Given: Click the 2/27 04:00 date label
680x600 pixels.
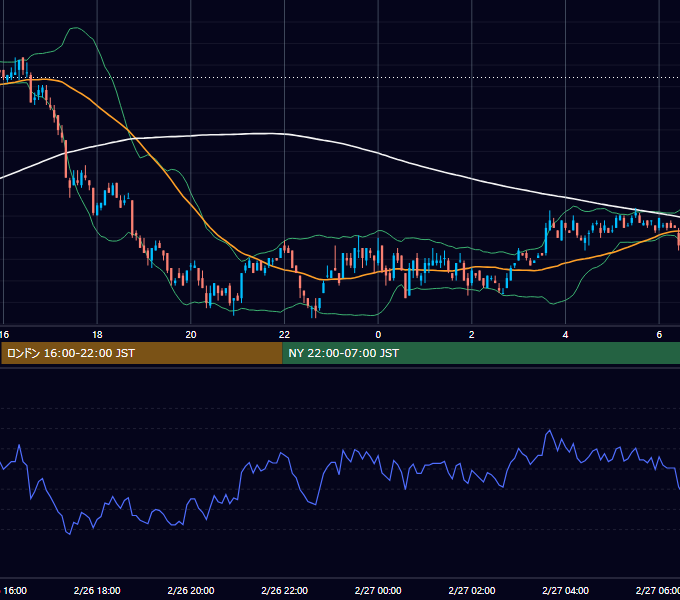Looking at the screenshot, I should (566, 590).
